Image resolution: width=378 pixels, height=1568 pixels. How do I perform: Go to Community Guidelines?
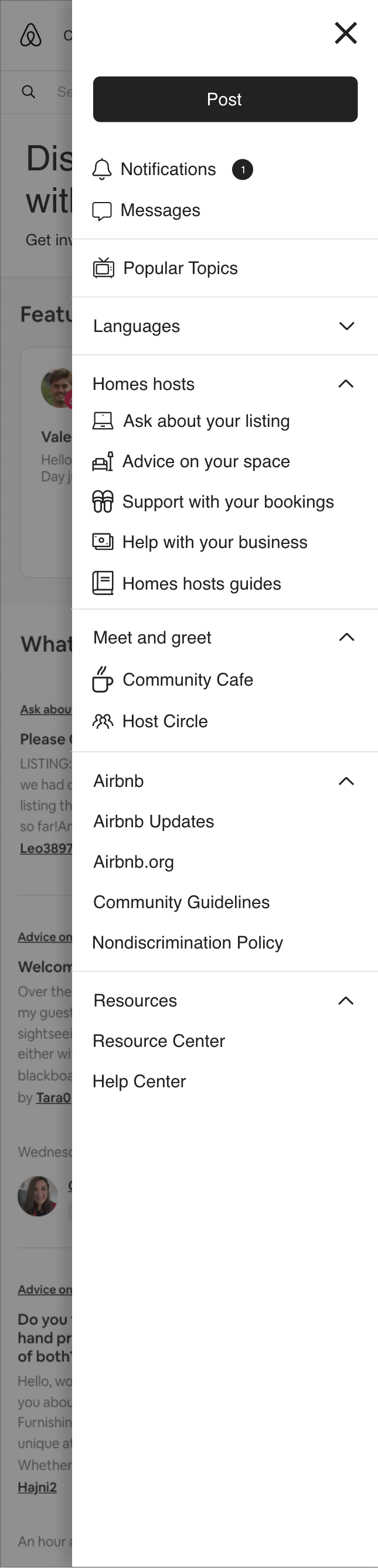pos(181,902)
